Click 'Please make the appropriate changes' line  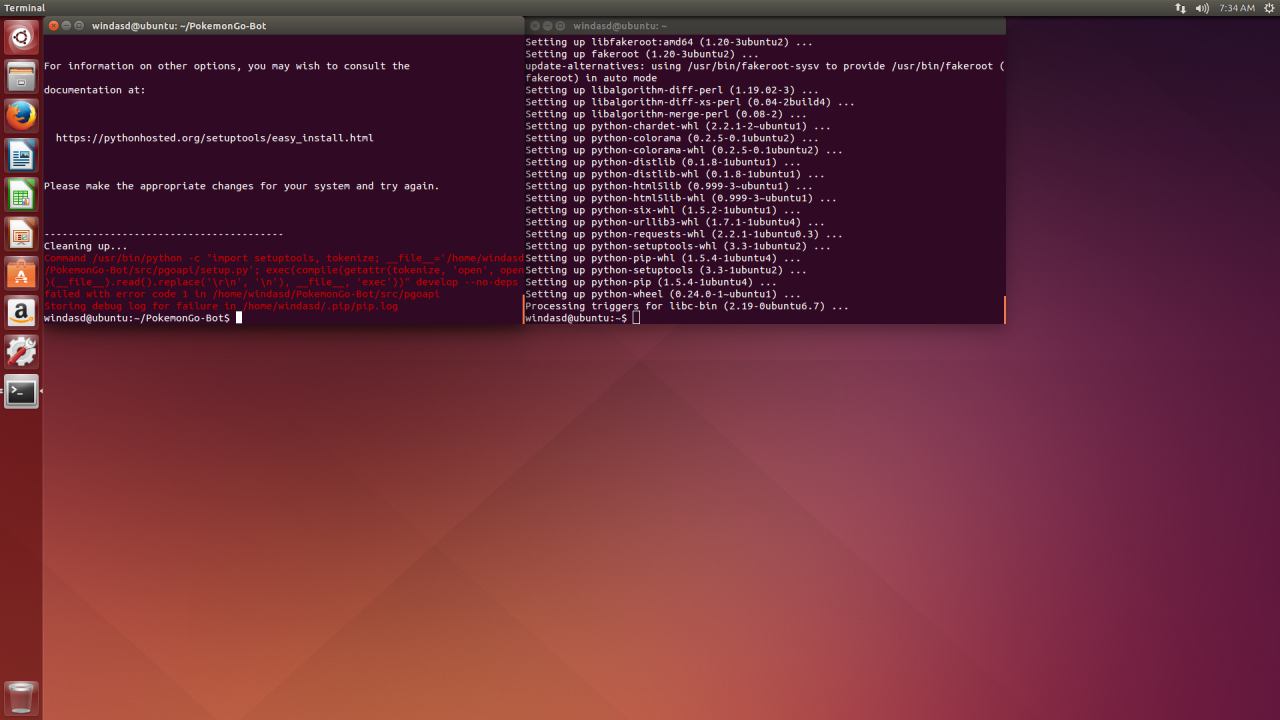click(242, 186)
